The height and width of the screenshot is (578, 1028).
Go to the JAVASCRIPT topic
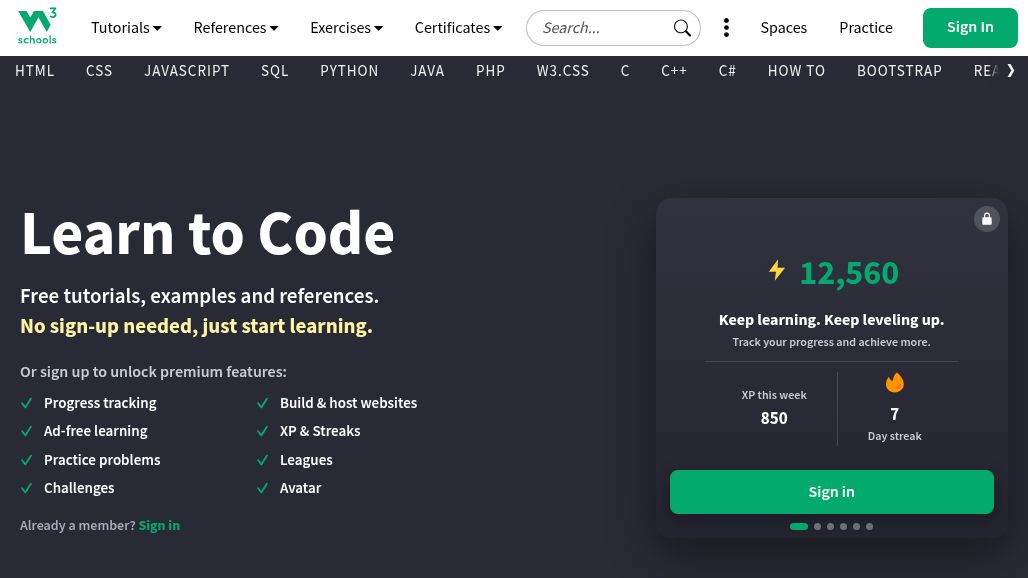click(187, 71)
